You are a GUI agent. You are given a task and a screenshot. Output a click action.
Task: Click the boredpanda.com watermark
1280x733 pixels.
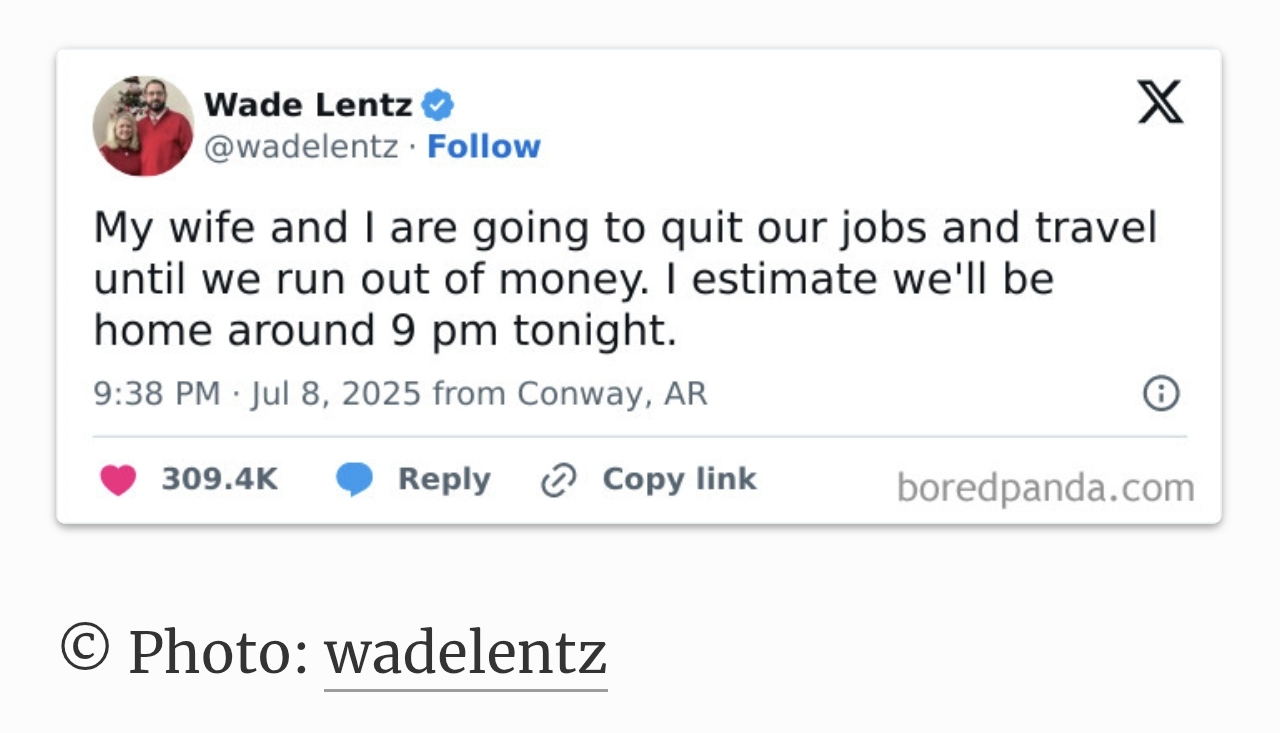click(1045, 488)
